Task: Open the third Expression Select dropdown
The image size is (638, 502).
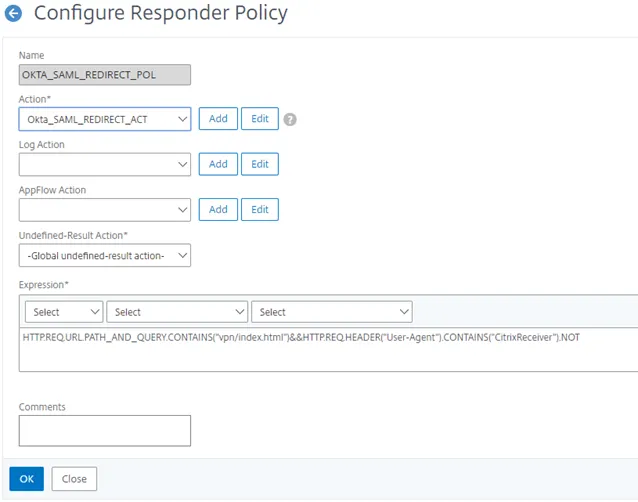Action: pos(331,312)
